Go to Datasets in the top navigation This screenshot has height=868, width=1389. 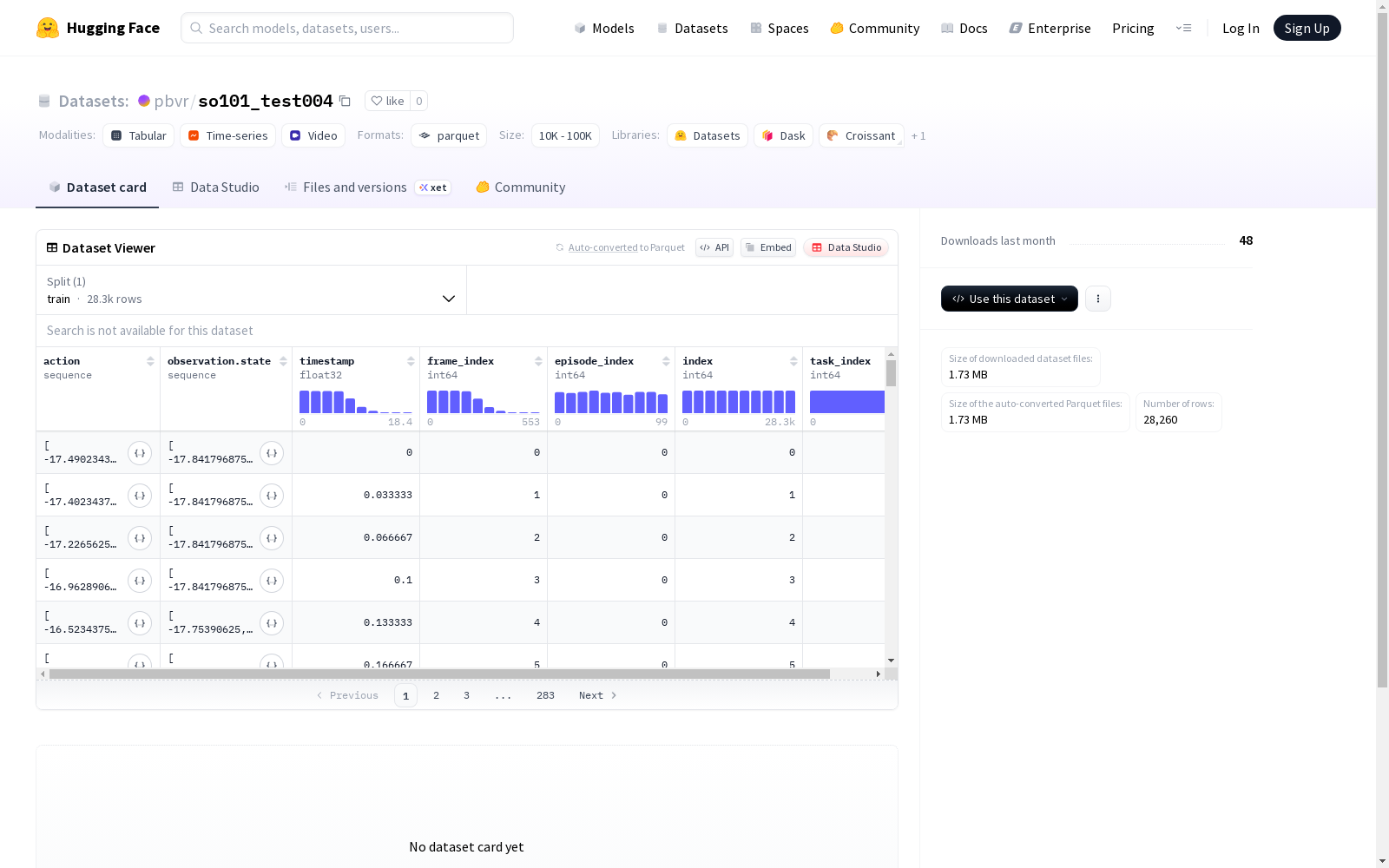click(x=692, y=28)
